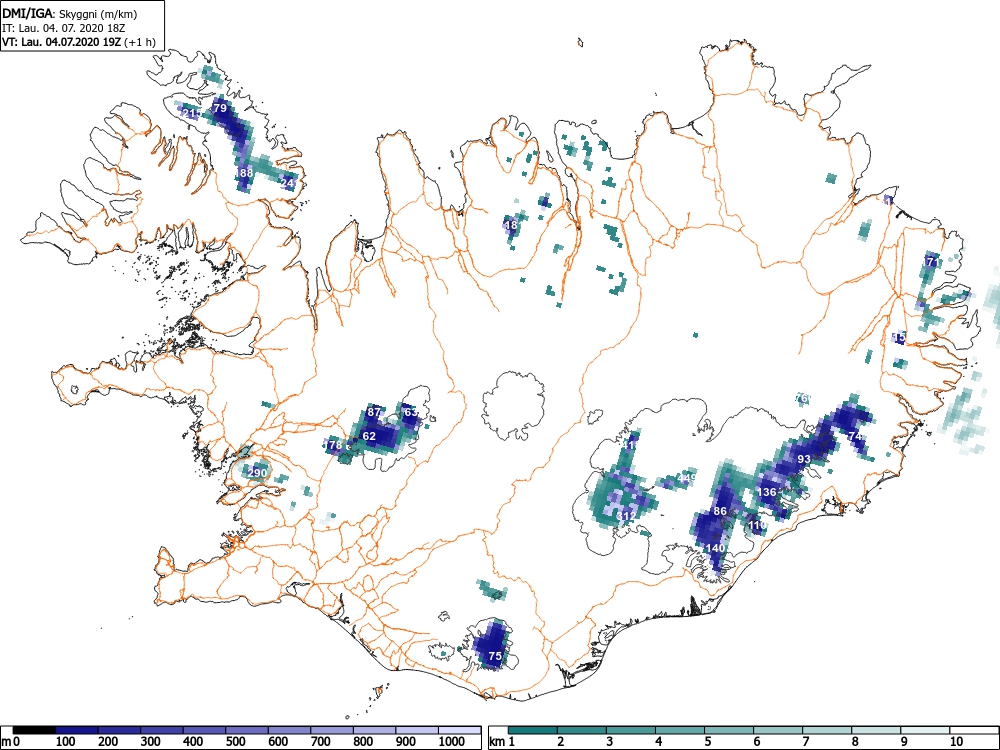
Task: Click the "m 0" label starting the meter legend
Action: pos(10,742)
